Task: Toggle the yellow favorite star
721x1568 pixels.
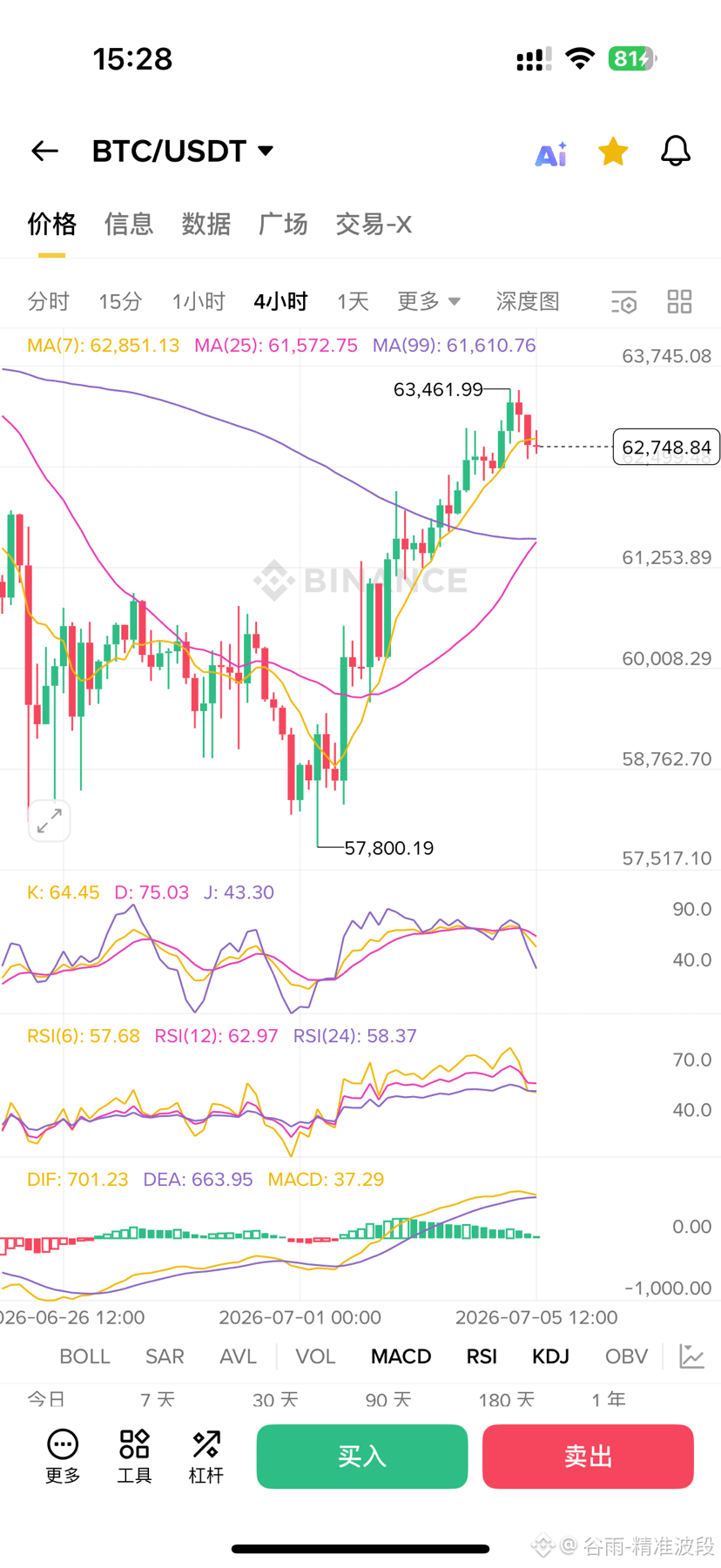Action: (613, 151)
